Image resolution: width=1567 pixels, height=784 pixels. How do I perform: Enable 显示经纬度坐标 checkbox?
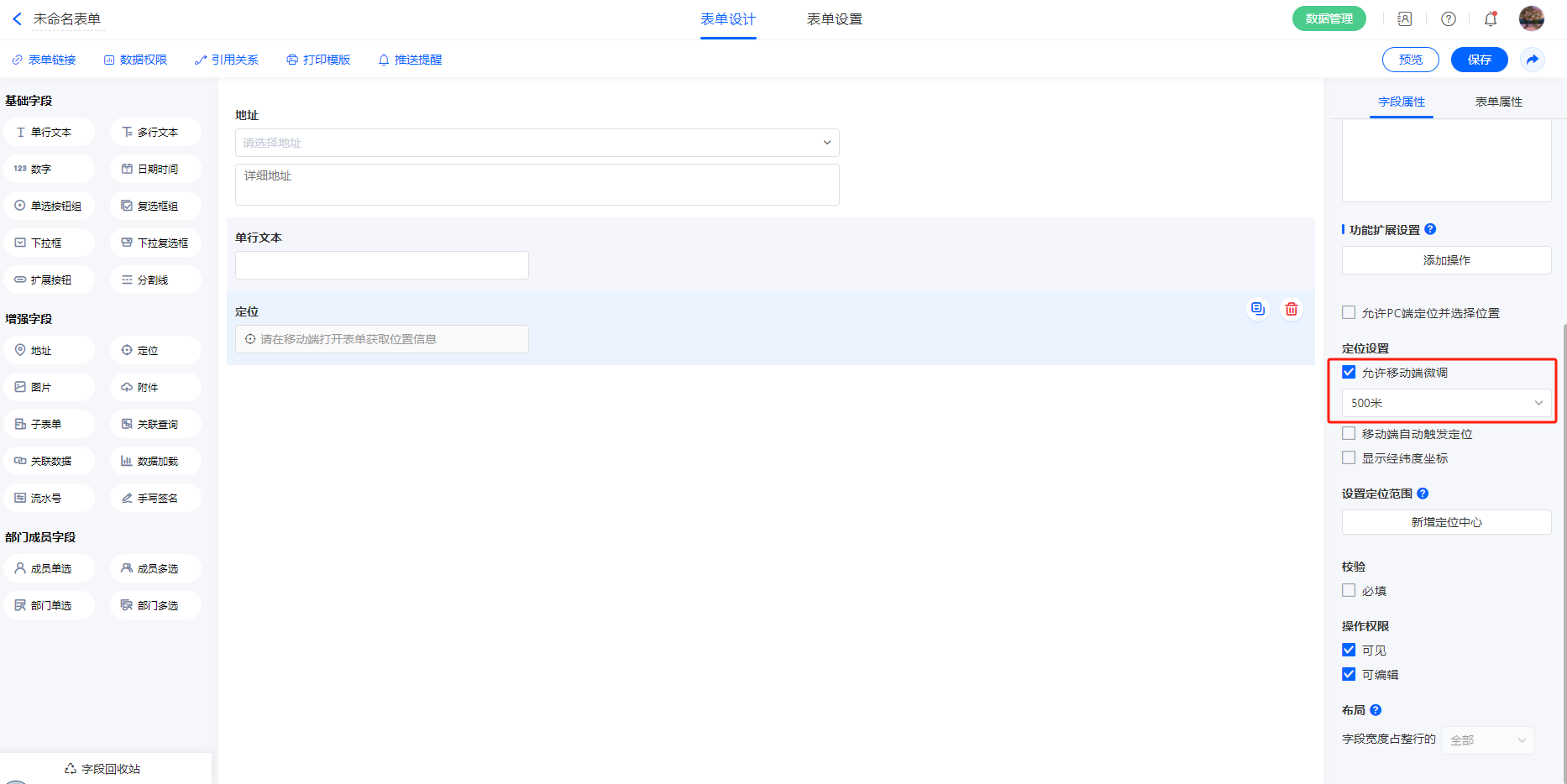click(1349, 458)
